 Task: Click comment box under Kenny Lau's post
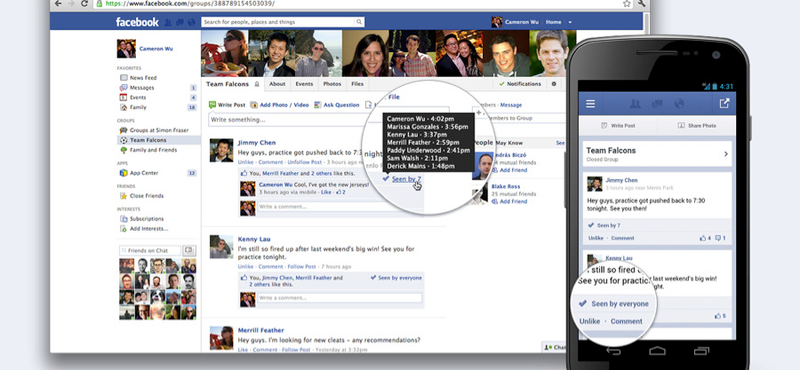pyautogui.click(x=340, y=298)
